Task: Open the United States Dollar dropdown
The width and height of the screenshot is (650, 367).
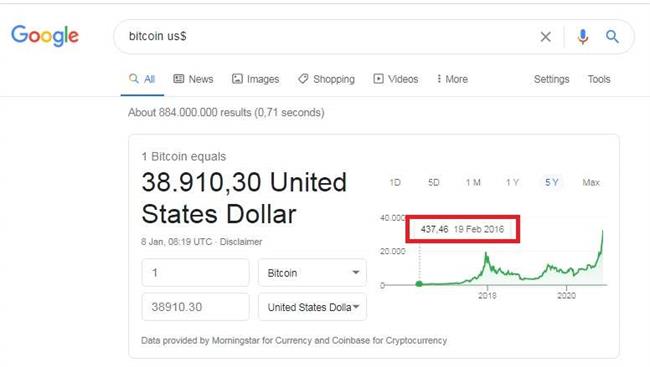Action: click(312, 307)
